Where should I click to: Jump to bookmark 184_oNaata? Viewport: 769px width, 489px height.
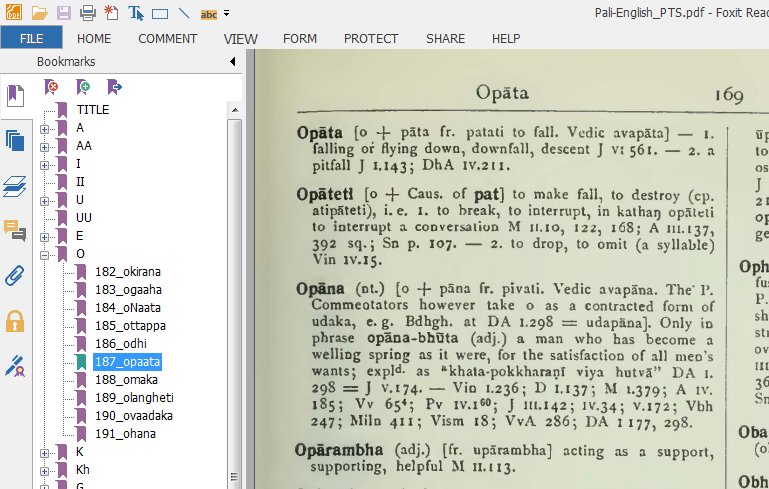128,308
